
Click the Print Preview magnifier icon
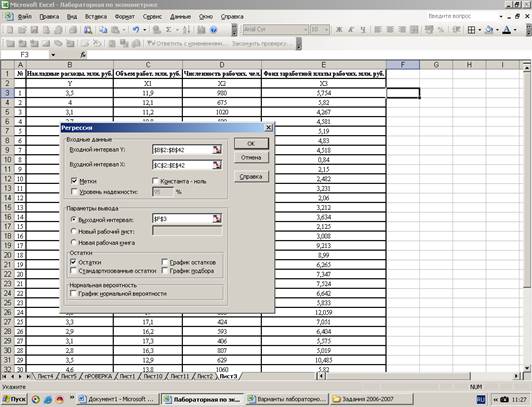tap(88, 30)
